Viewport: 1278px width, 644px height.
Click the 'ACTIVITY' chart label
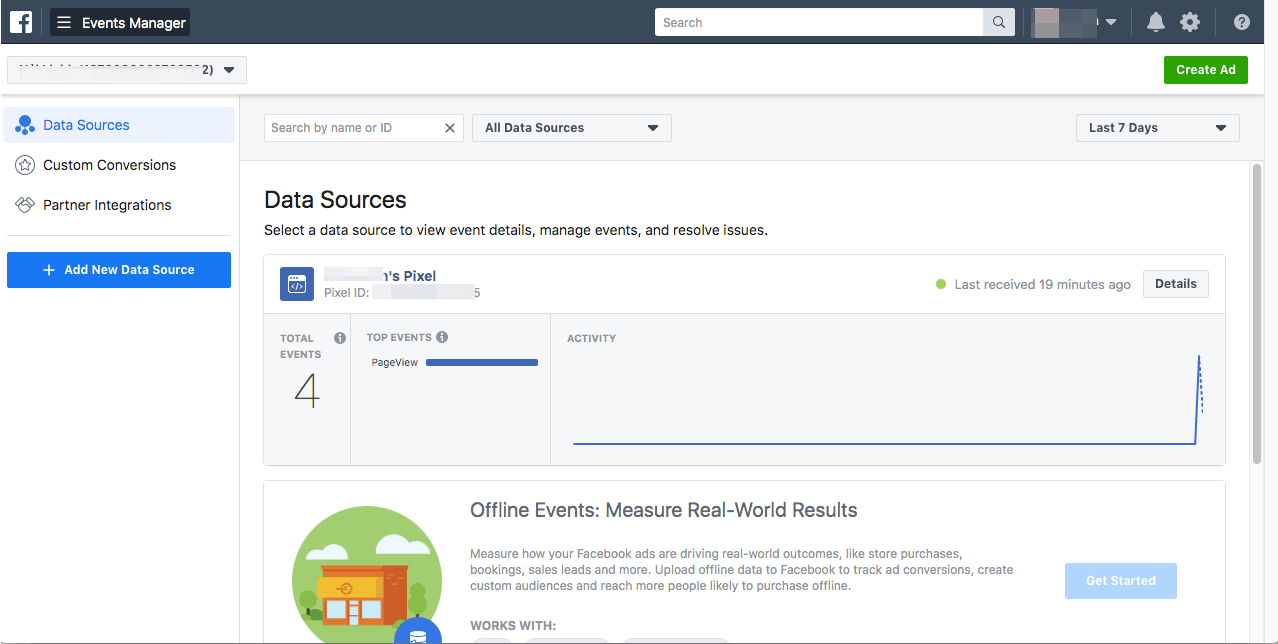pyautogui.click(x=591, y=338)
